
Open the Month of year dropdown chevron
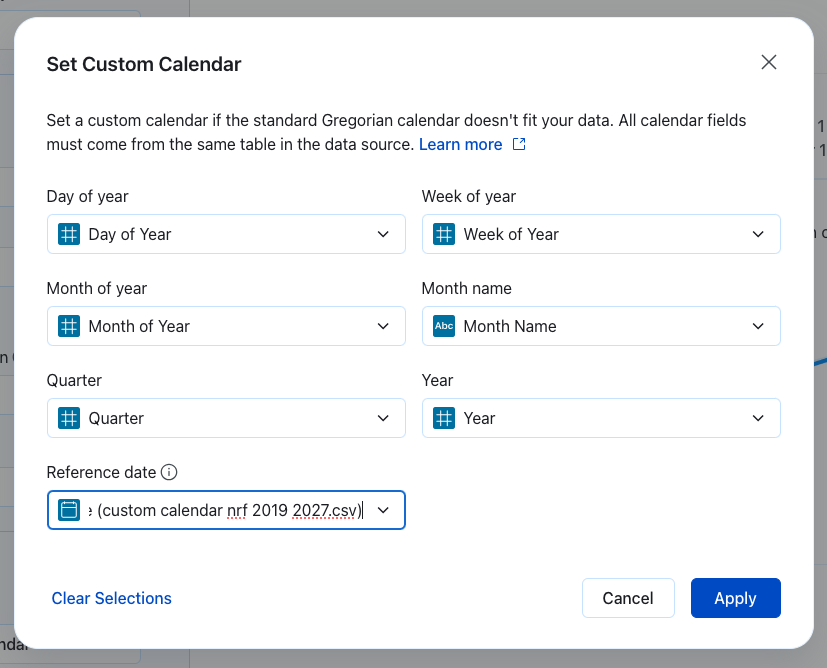point(383,326)
